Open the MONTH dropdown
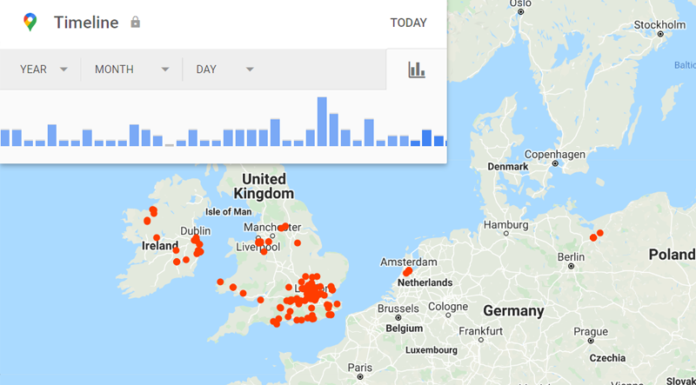 132,69
